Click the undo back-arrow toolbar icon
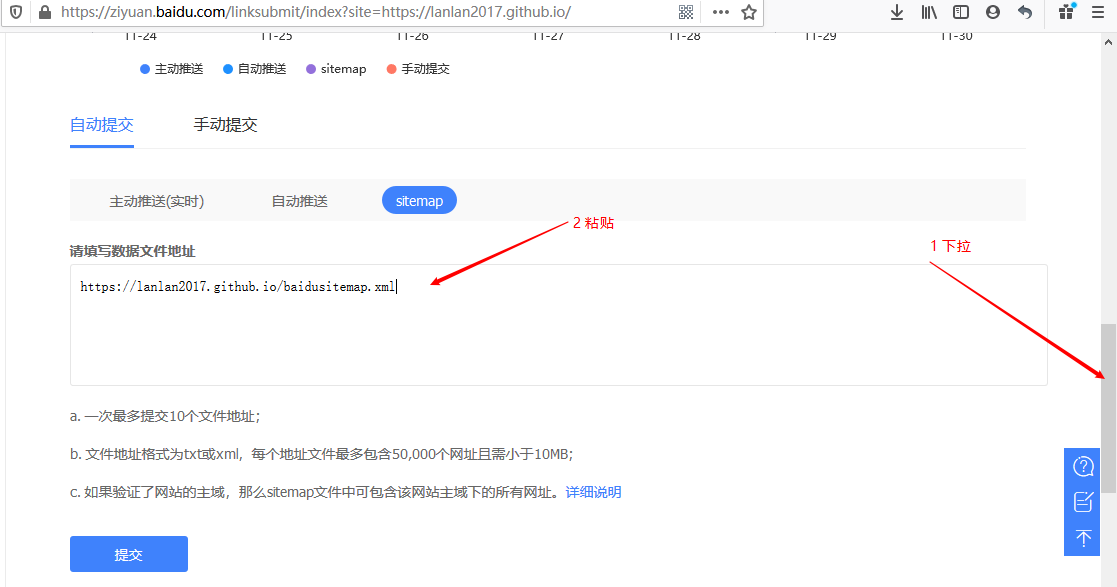The width and height of the screenshot is (1117, 587). pyautogui.click(x=1025, y=12)
